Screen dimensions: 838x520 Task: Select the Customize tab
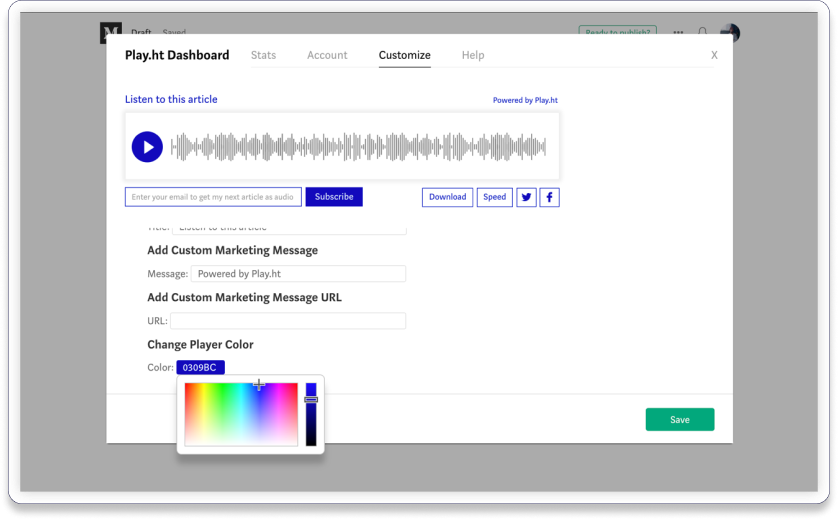click(x=405, y=55)
